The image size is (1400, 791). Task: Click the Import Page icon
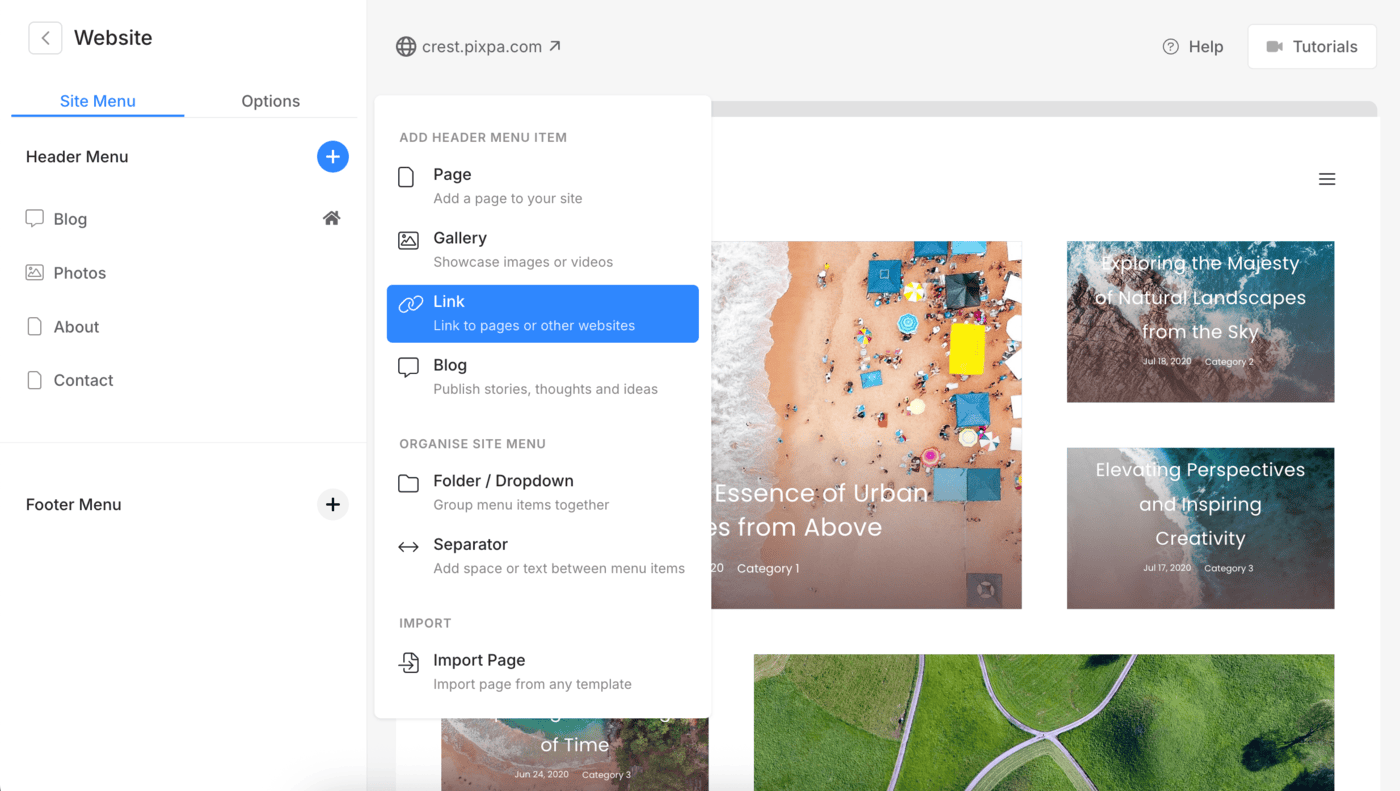[408, 662]
